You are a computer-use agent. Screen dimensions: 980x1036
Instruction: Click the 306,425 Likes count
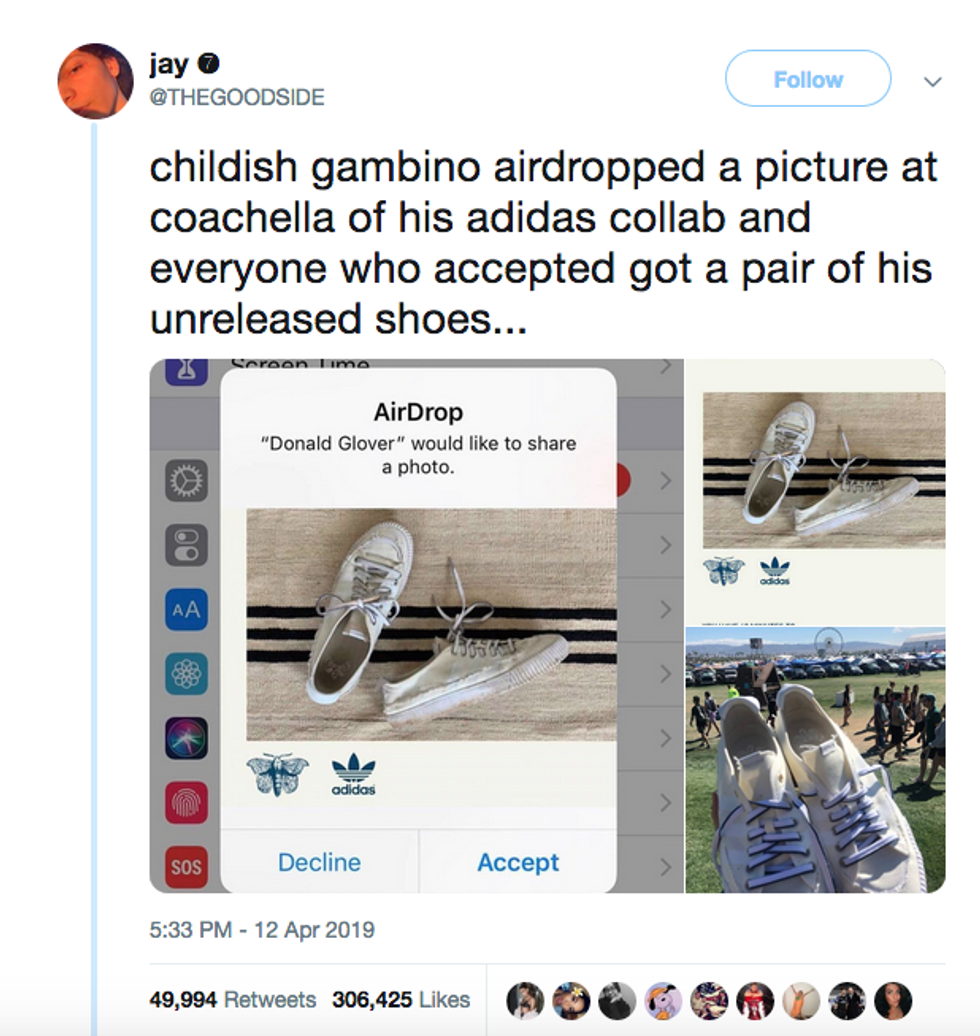click(400, 1000)
